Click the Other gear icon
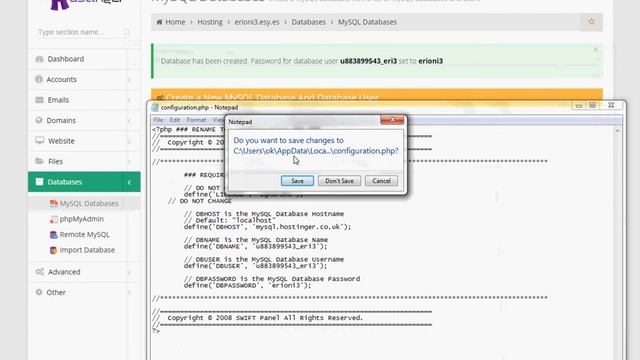Screen dimensions: 640x360 (39, 292)
